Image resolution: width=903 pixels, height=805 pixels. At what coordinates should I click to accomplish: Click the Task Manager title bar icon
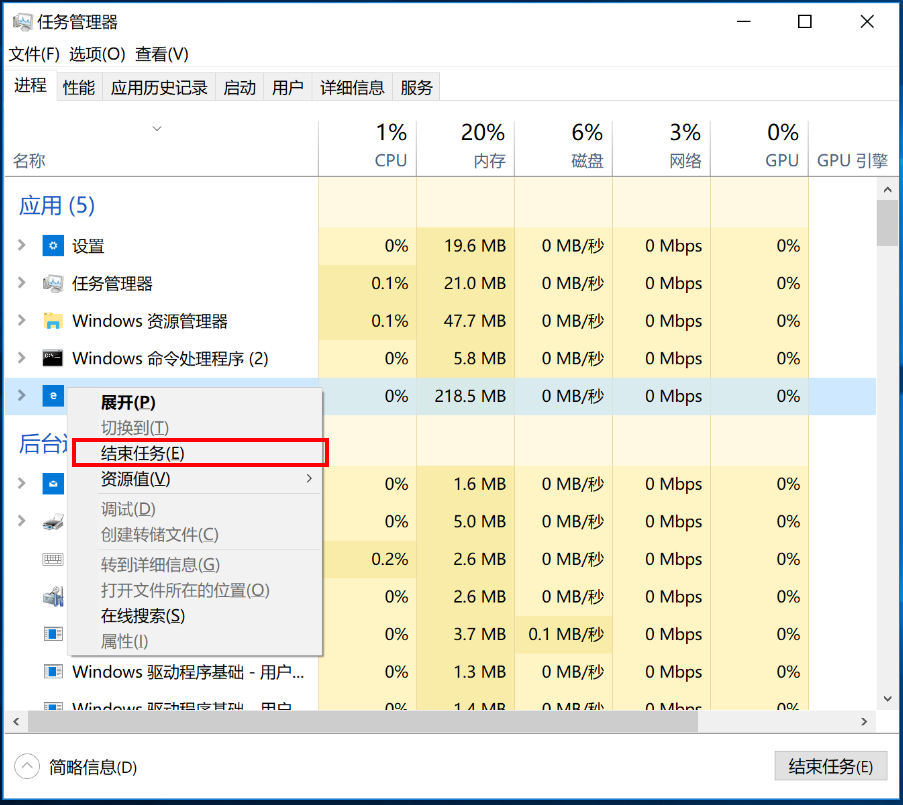tap(21, 22)
